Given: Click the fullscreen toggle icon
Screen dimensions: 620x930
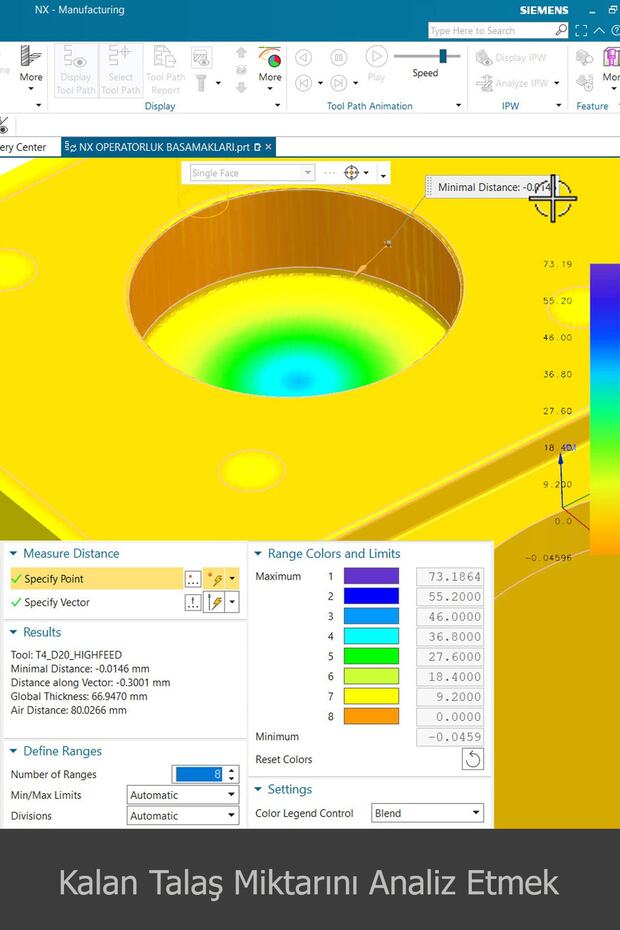Looking at the screenshot, I should point(581,30).
